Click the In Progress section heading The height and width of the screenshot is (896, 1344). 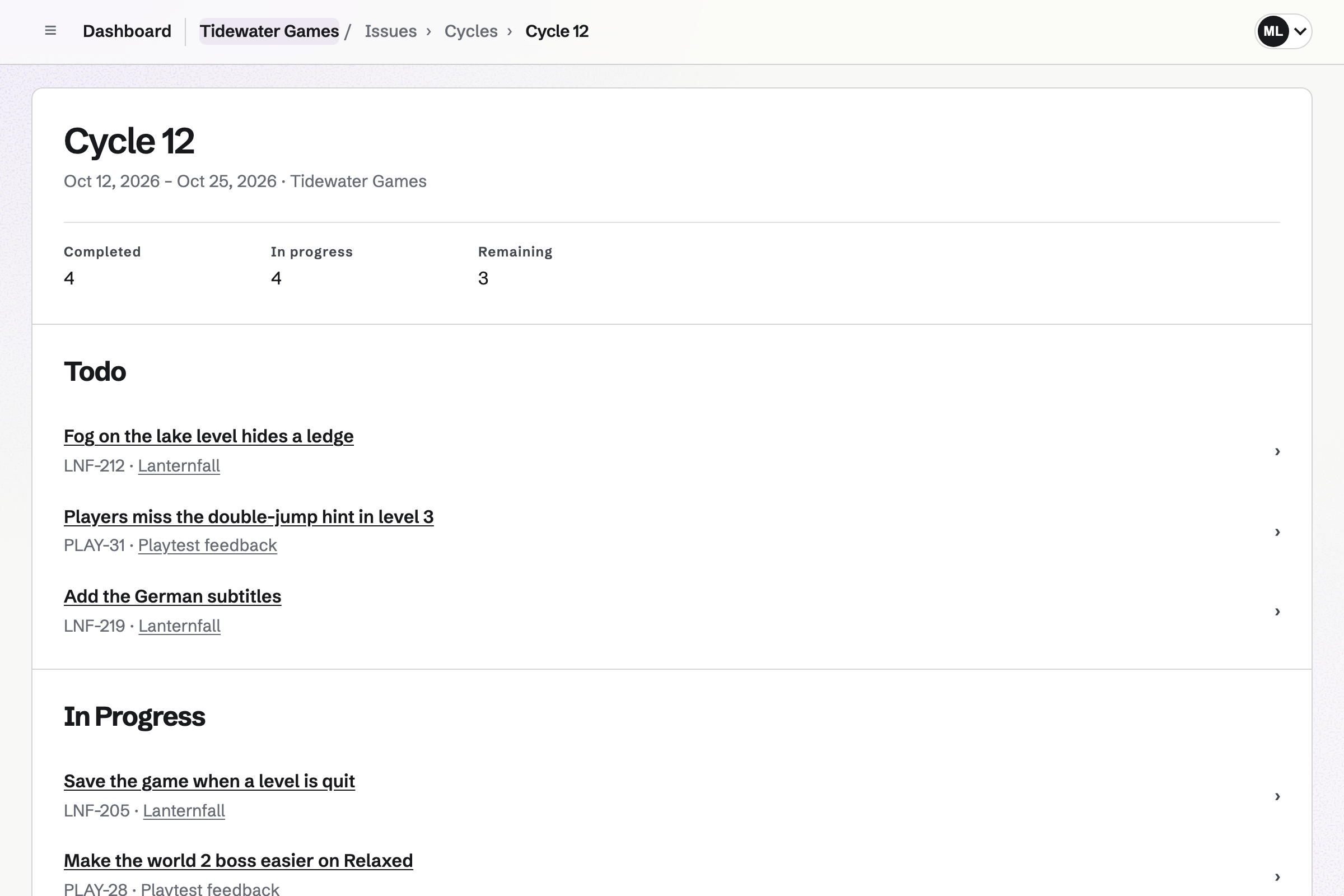tap(134, 717)
